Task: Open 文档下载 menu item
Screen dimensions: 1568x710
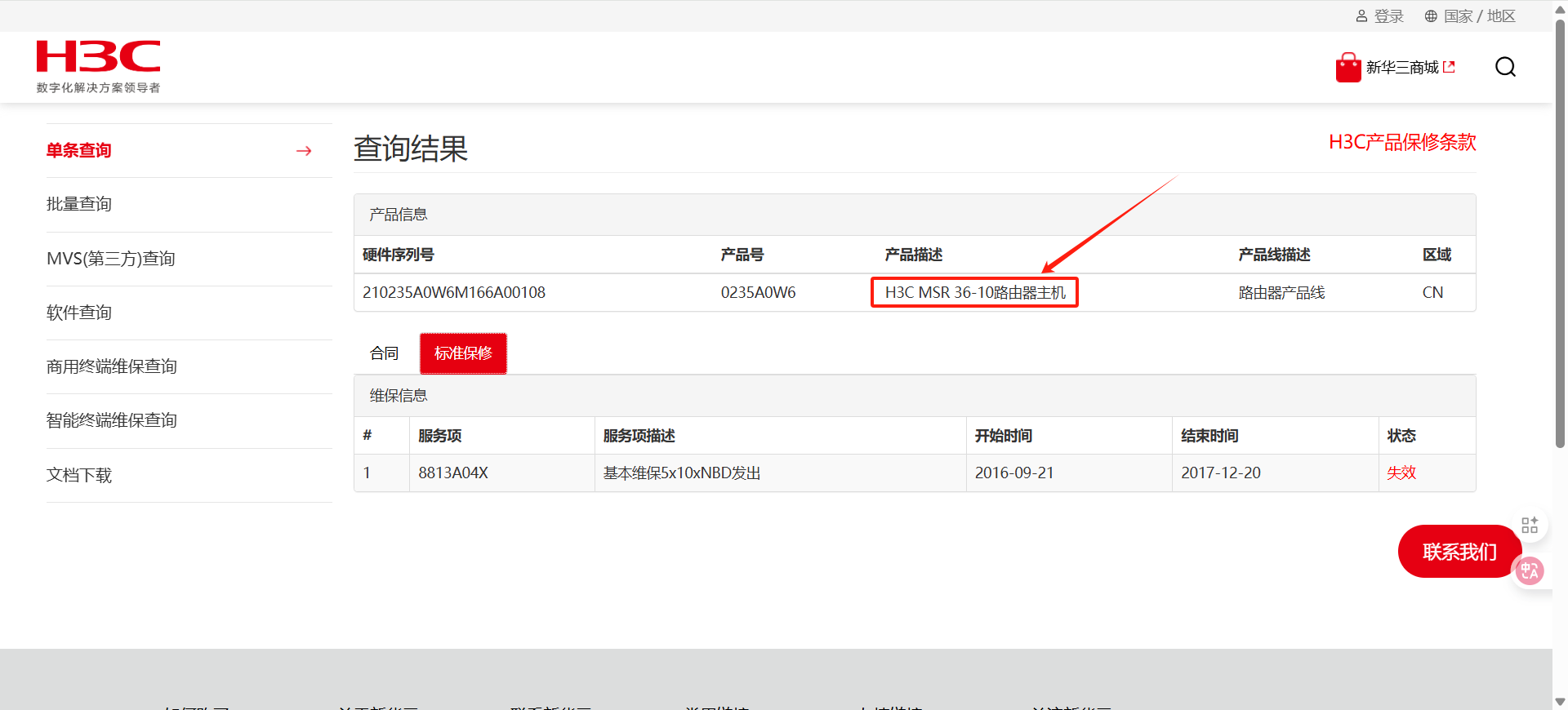Action: pyautogui.click(x=79, y=475)
